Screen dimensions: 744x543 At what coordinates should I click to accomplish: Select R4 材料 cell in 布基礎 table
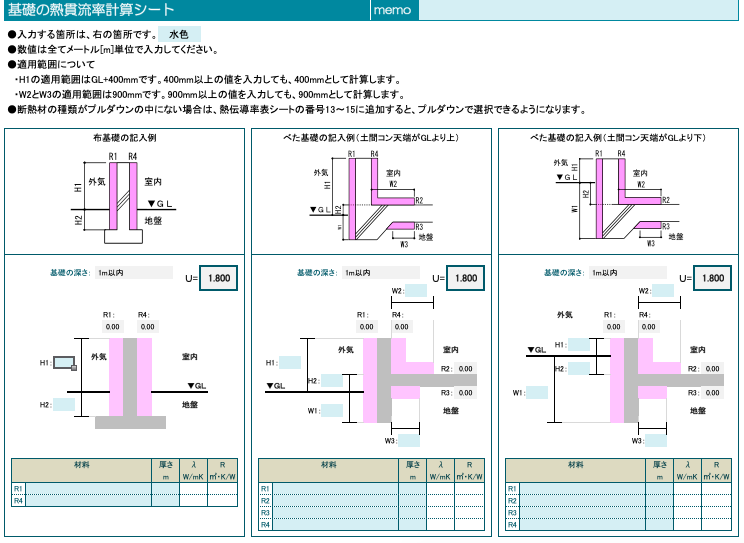[88, 500]
